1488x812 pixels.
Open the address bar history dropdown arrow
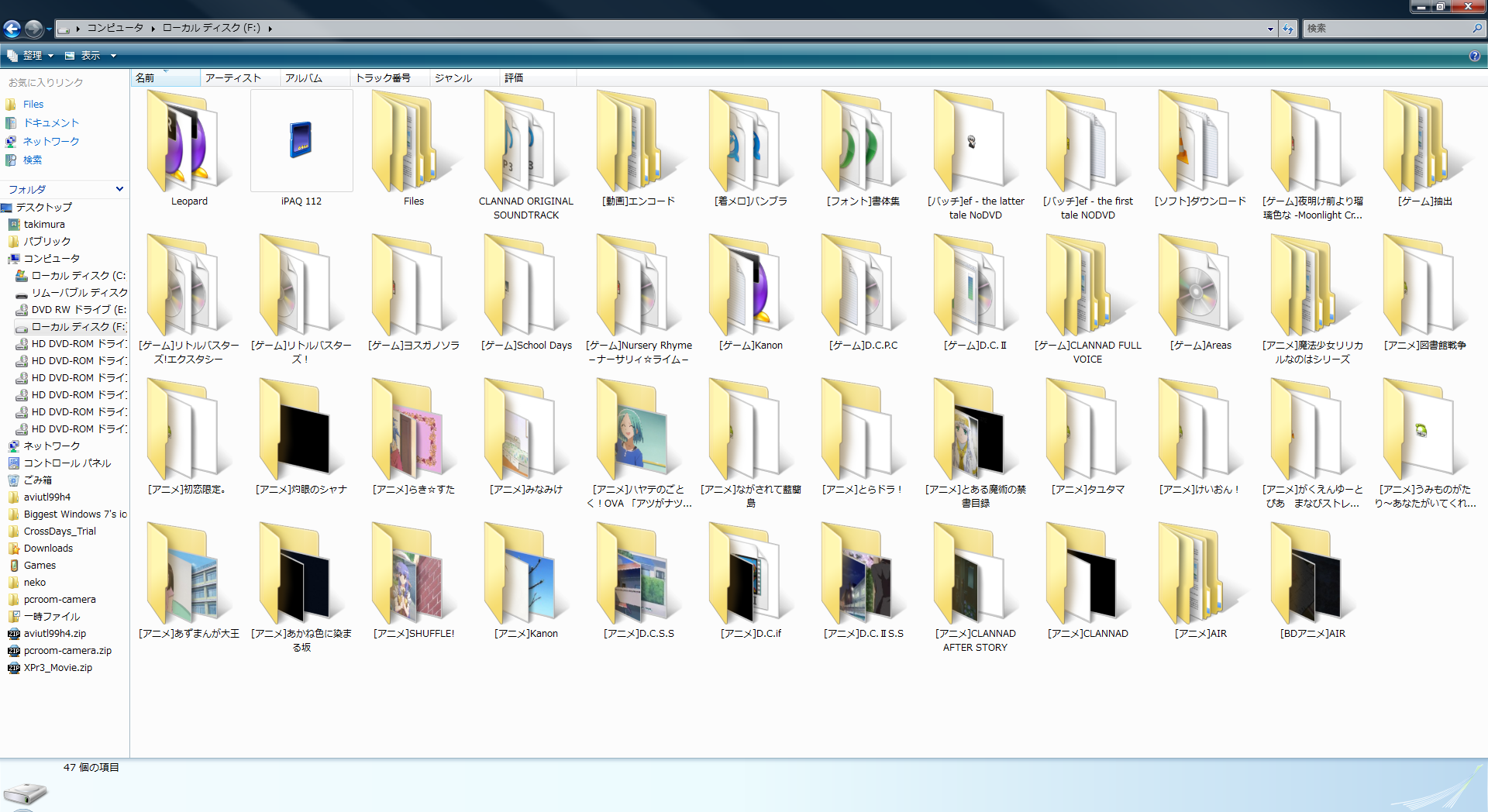point(1270,29)
